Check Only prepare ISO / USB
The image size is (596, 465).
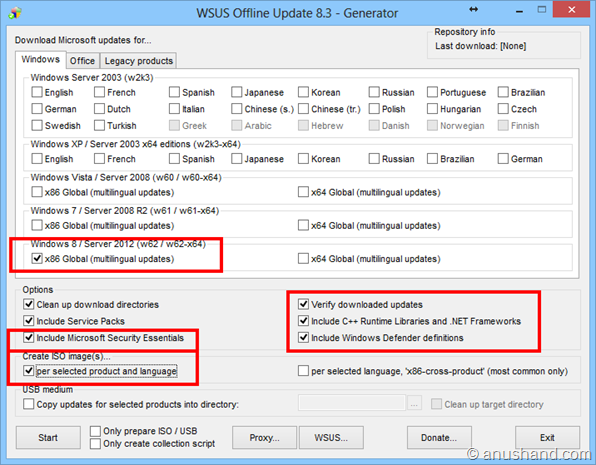point(95,431)
